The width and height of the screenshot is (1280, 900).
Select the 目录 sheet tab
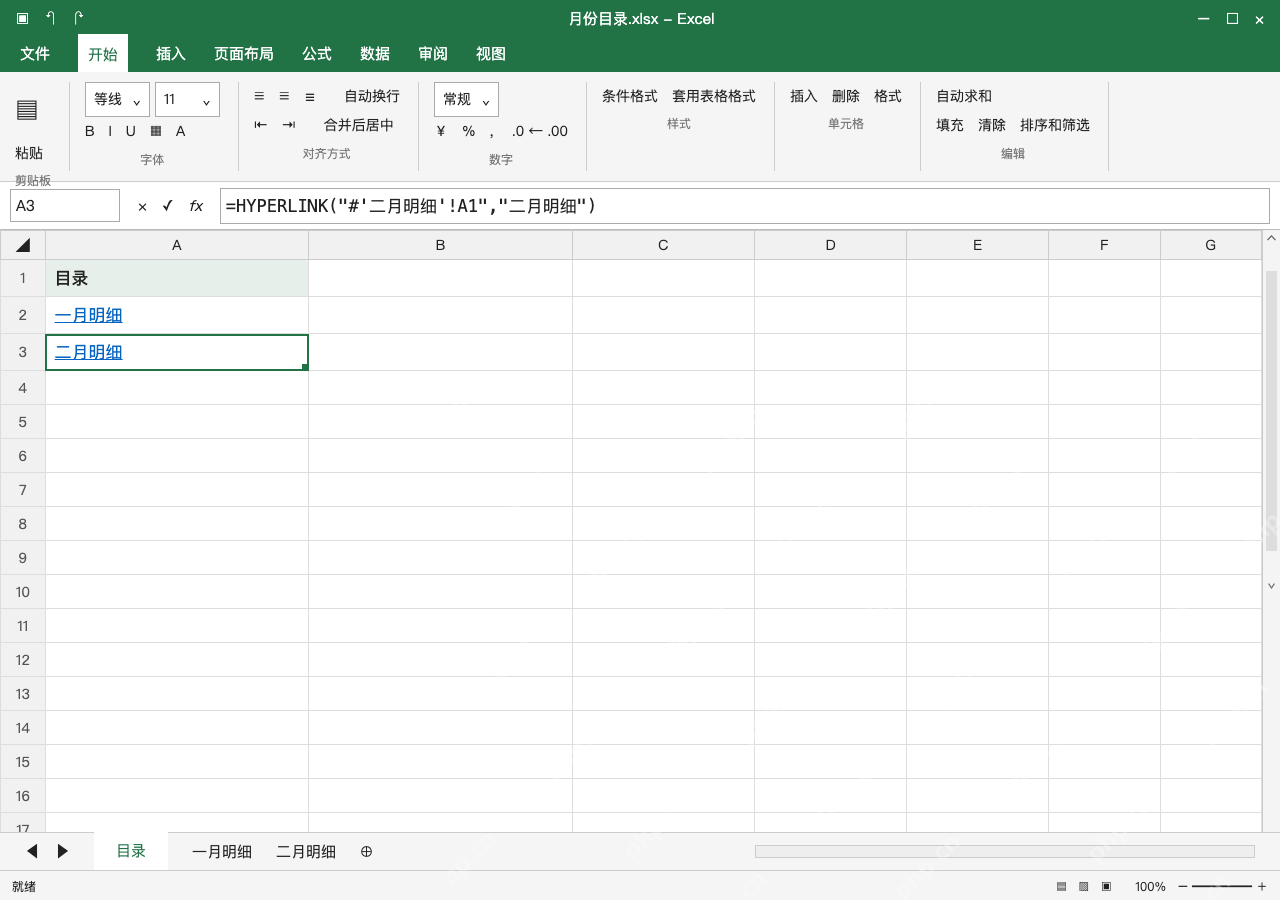tap(131, 851)
